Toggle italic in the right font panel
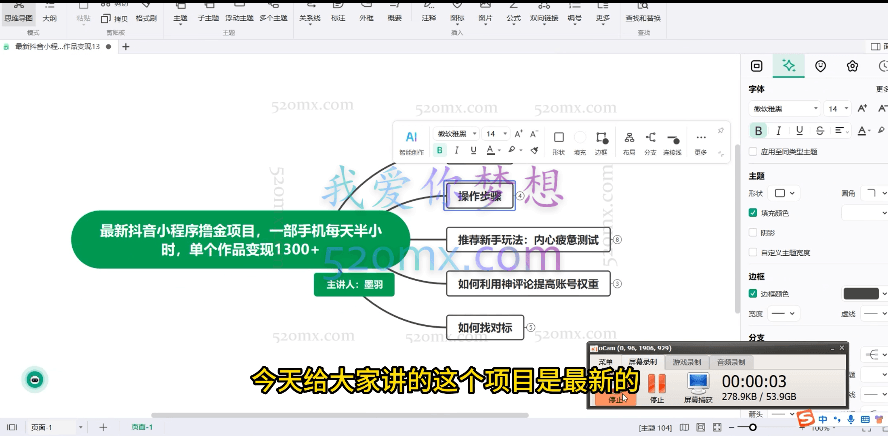This screenshot has height=436, width=888. (x=779, y=131)
